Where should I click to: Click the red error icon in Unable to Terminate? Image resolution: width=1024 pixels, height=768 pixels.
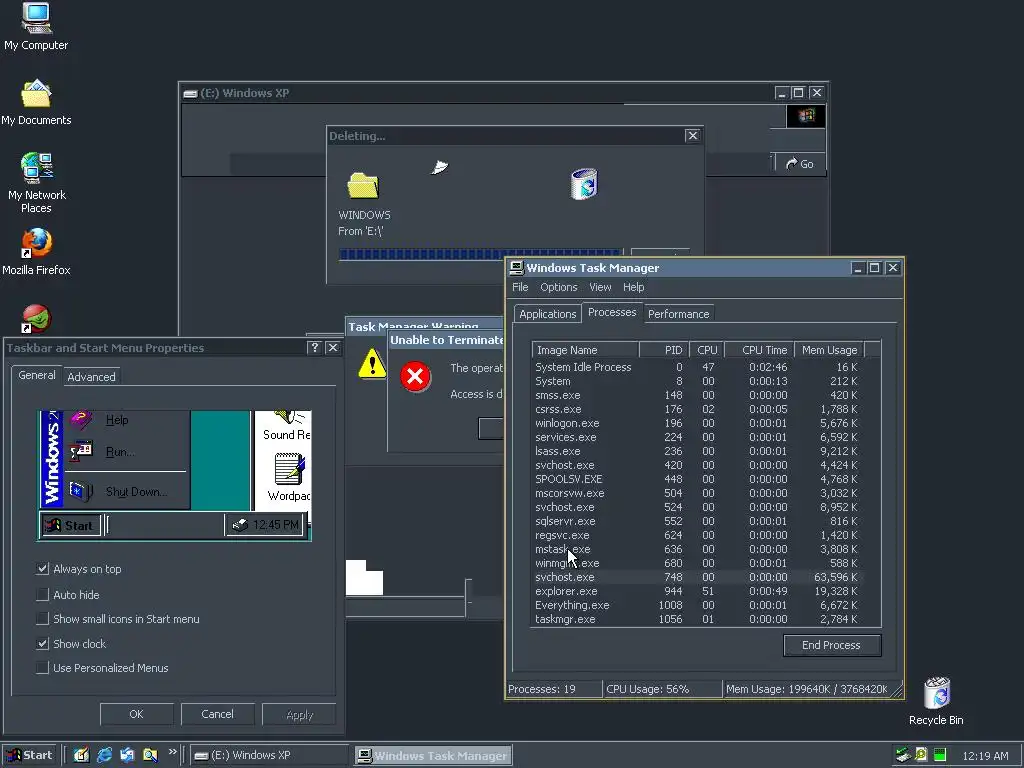(x=415, y=377)
